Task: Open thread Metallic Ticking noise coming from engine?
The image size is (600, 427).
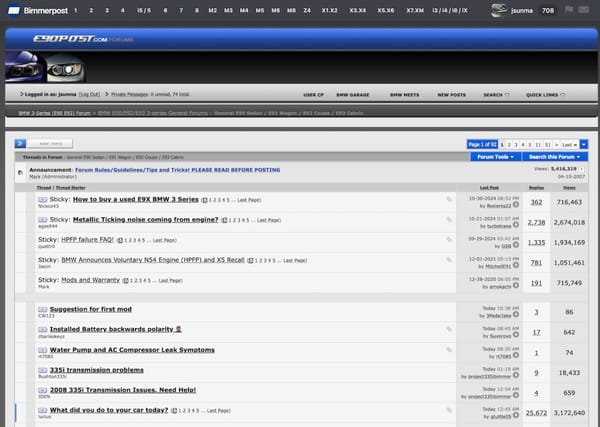Action: (x=145, y=220)
